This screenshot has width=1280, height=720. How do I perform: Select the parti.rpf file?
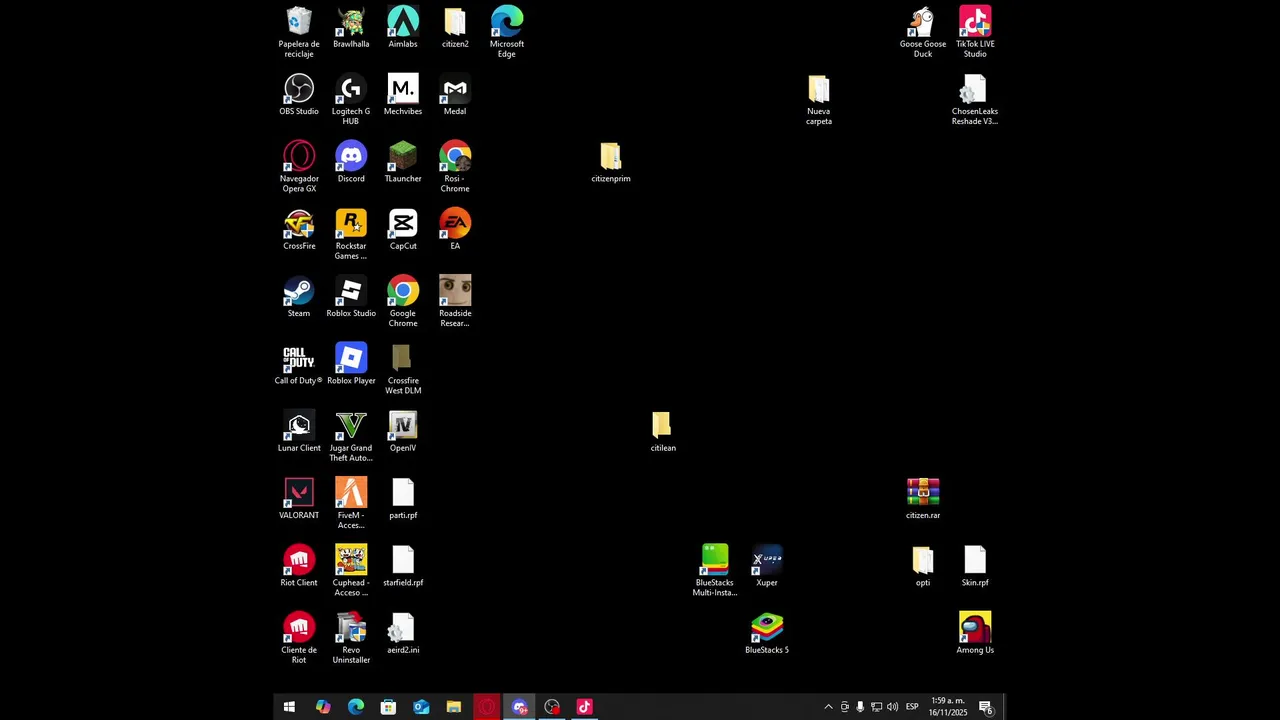pyautogui.click(x=403, y=498)
